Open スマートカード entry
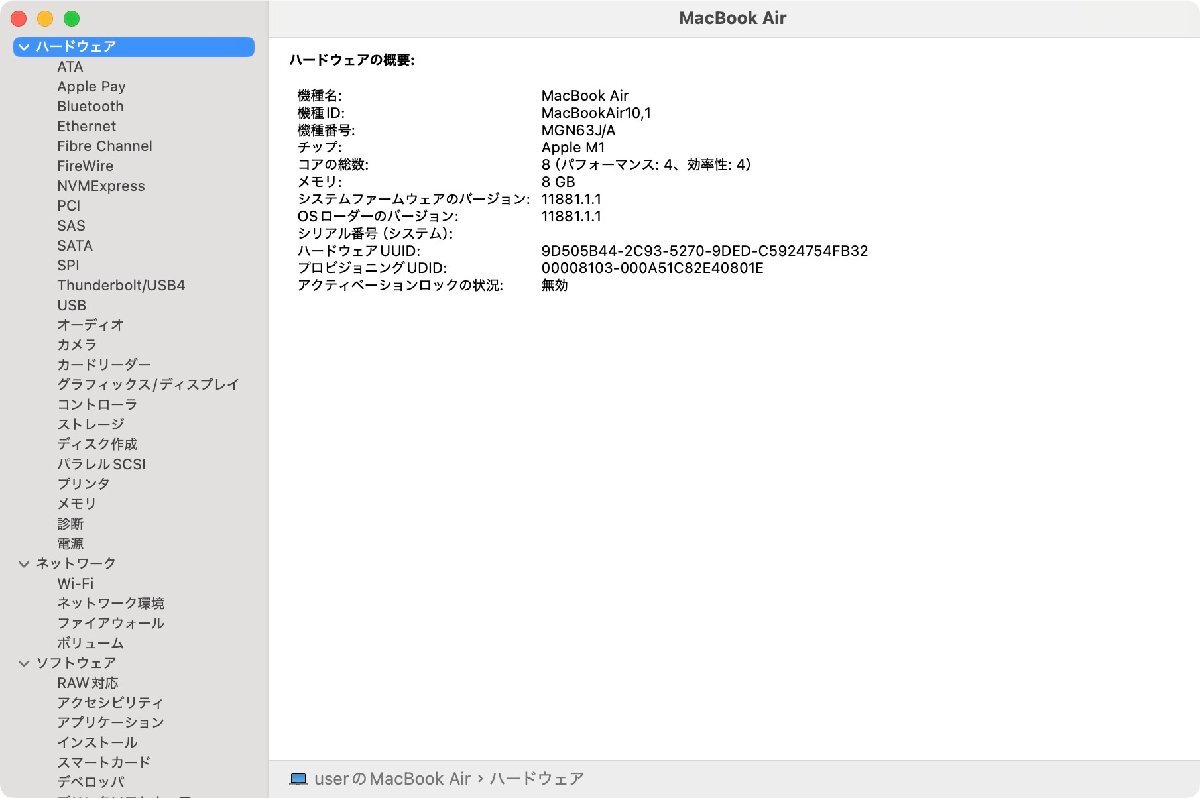This screenshot has height=798, width=1200. [104, 762]
